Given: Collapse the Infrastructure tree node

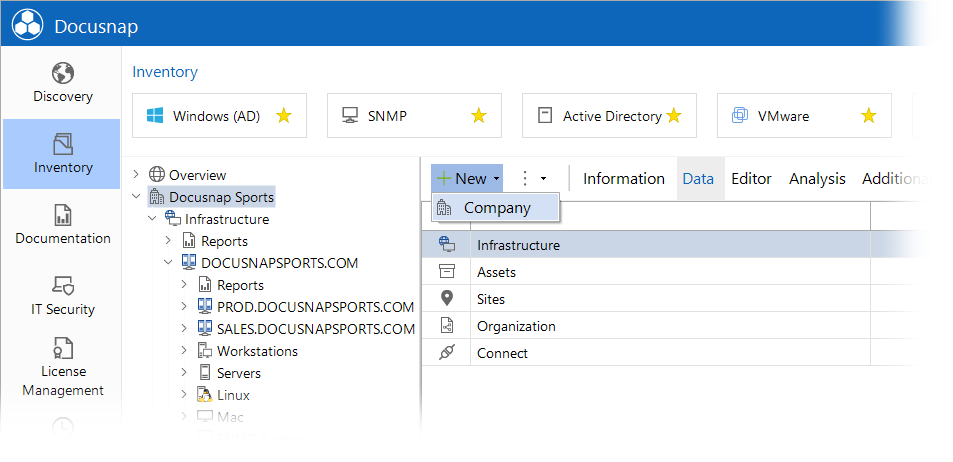Looking at the screenshot, I should pos(152,219).
